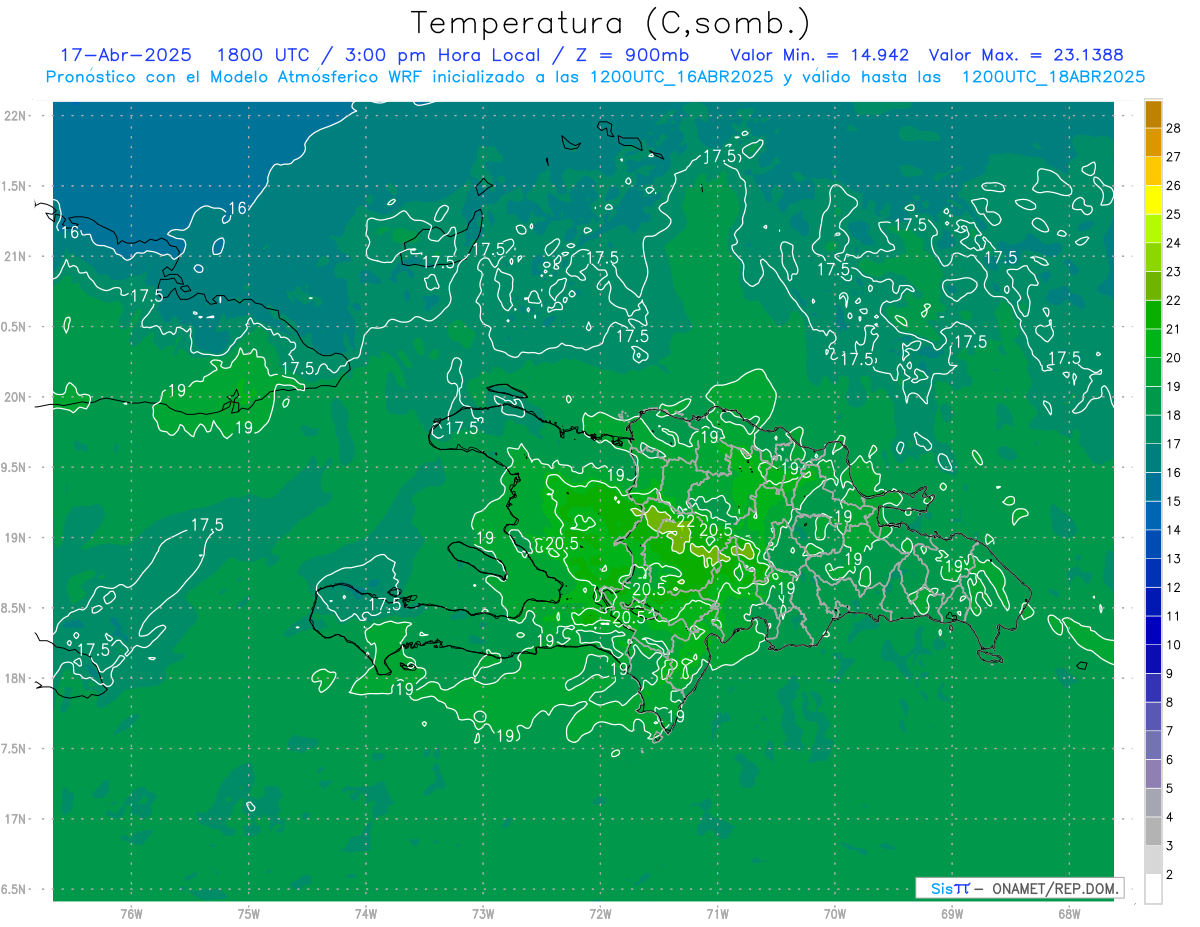This screenshot has width=1200, height=927.
Task: Click the '18N' latitude axis label
Action: [x=14, y=678]
